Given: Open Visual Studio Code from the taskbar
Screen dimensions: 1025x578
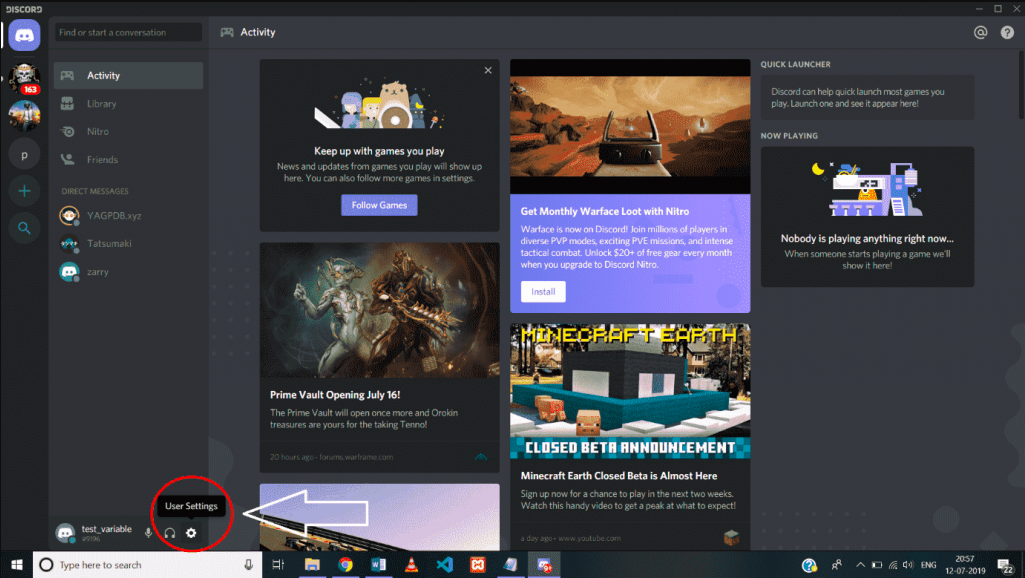Looking at the screenshot, I should (445, 565).
